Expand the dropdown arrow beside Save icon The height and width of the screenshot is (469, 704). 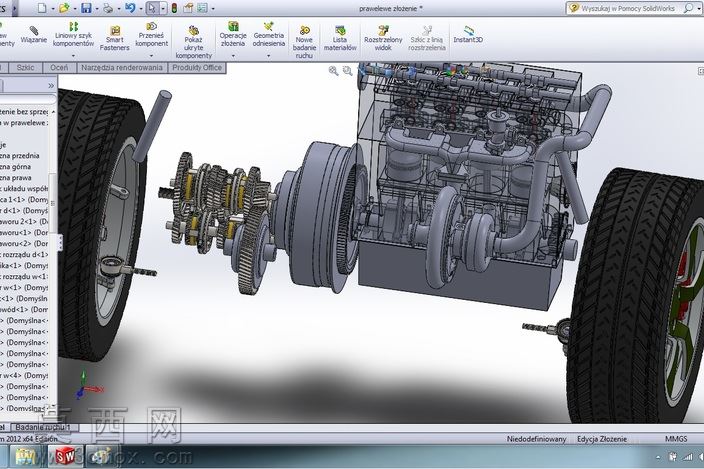(97, 9)
